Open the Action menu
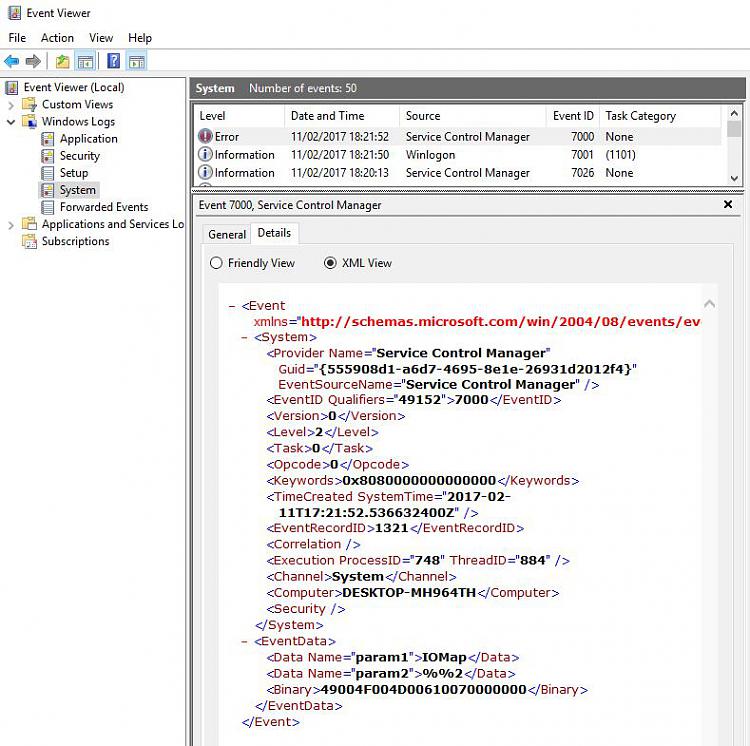This screenshot has height=746, width=750. click(x=57, y=38)
